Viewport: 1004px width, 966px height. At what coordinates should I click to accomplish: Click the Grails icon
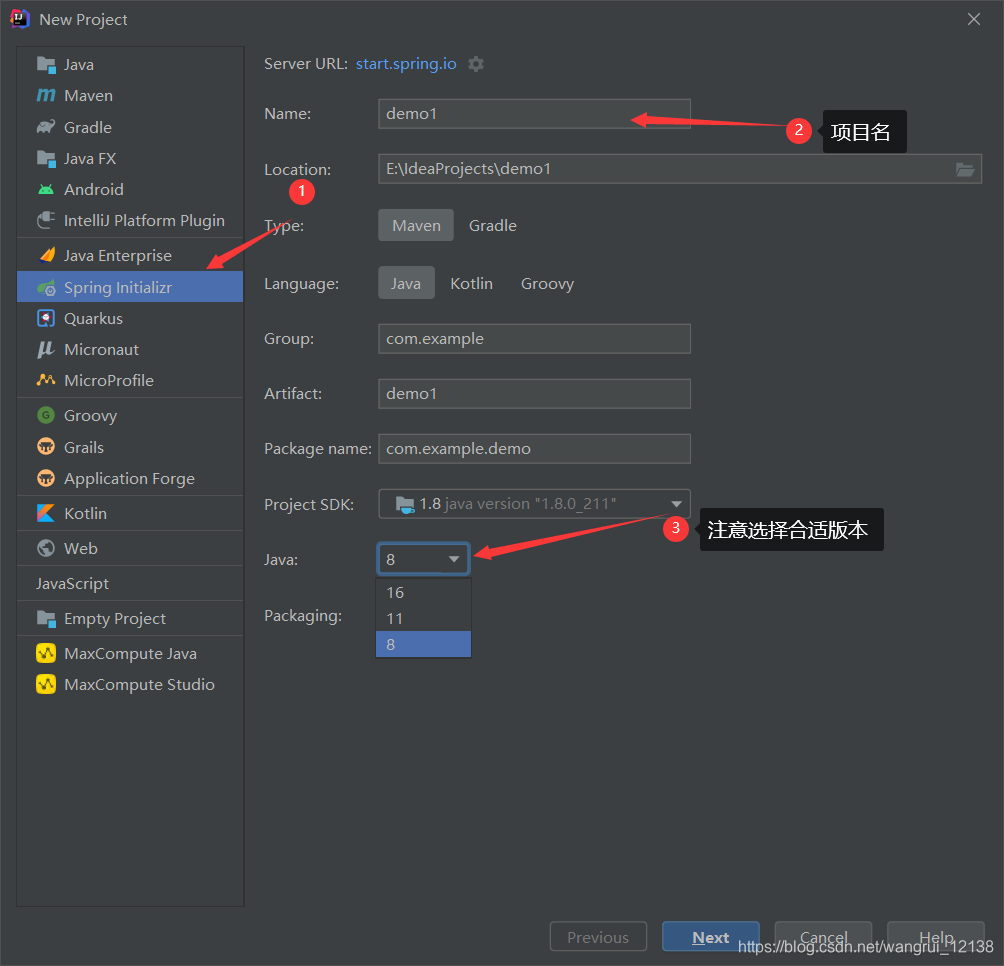[46, 447]
